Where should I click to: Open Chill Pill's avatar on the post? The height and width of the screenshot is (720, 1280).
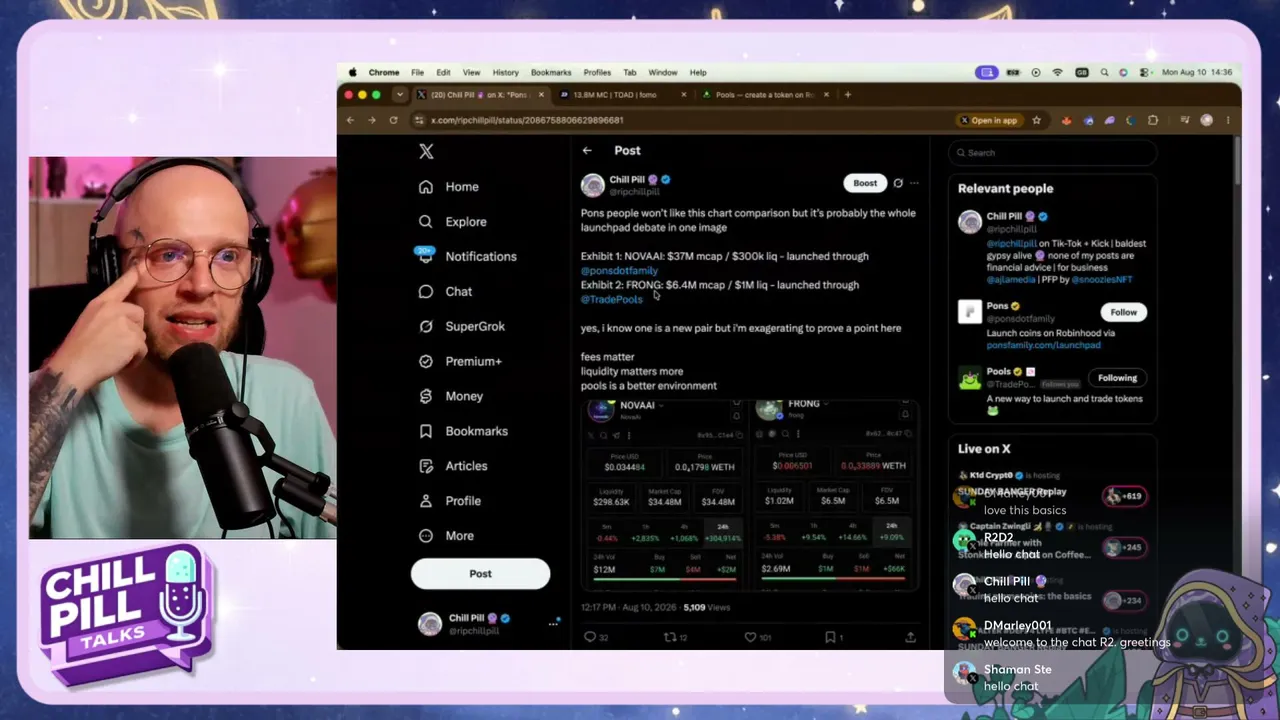pyautogui.click(x=593, y=185)
